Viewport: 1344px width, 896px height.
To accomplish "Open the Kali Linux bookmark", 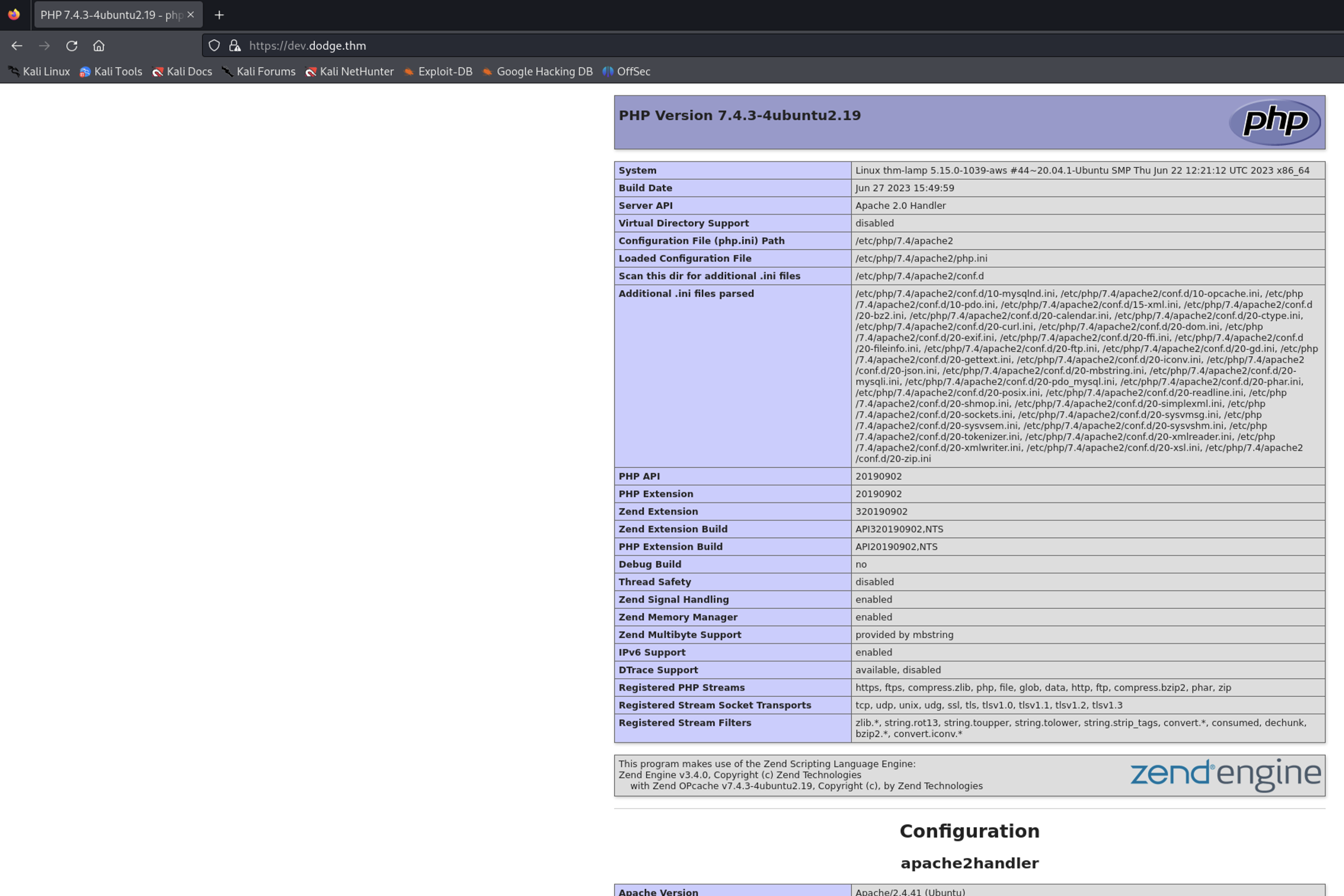I will point(39,72).
